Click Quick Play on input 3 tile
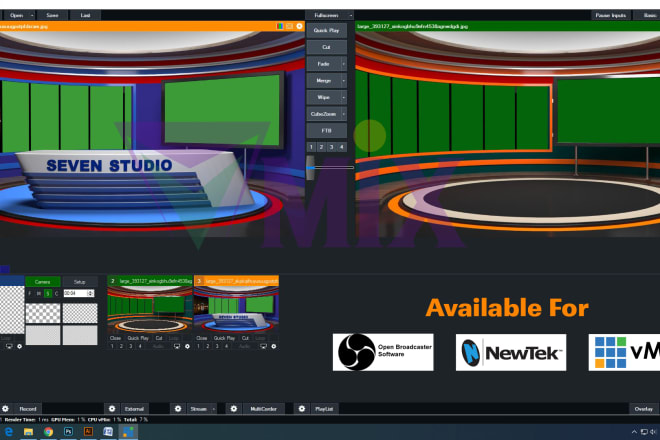Screen dimensions: 660x440 point(224,338)
